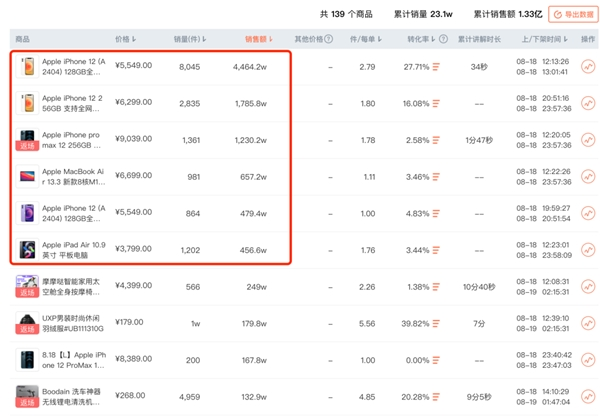Open thumbnail of iPad Air 10.9 product

27,250
